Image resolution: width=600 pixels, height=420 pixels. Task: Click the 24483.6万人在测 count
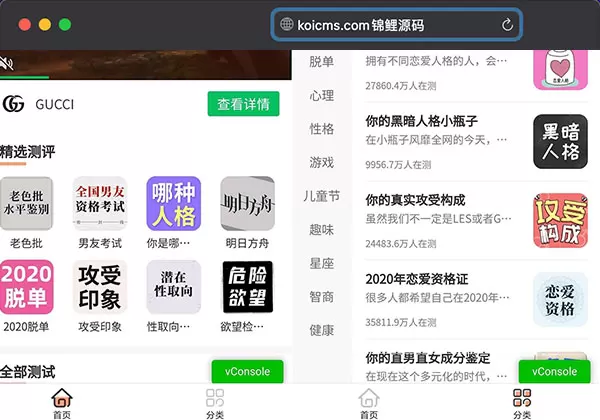coord(401,243)
